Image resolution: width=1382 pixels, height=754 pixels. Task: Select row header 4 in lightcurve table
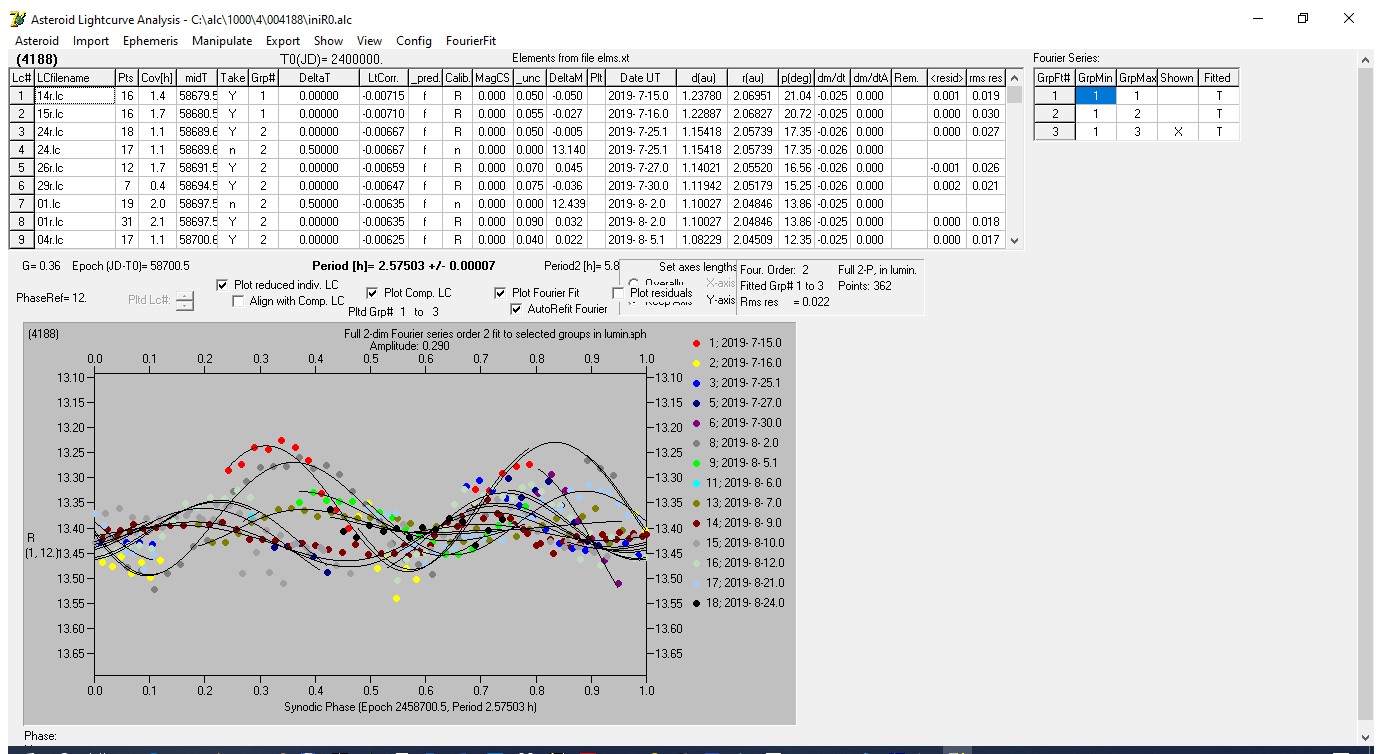point(22,150)
